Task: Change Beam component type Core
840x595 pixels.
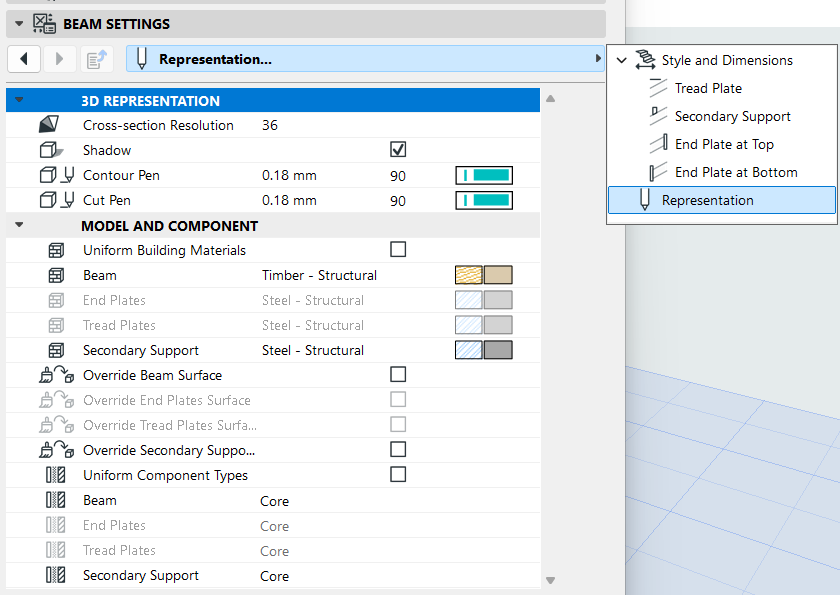Action: (274, 501)
